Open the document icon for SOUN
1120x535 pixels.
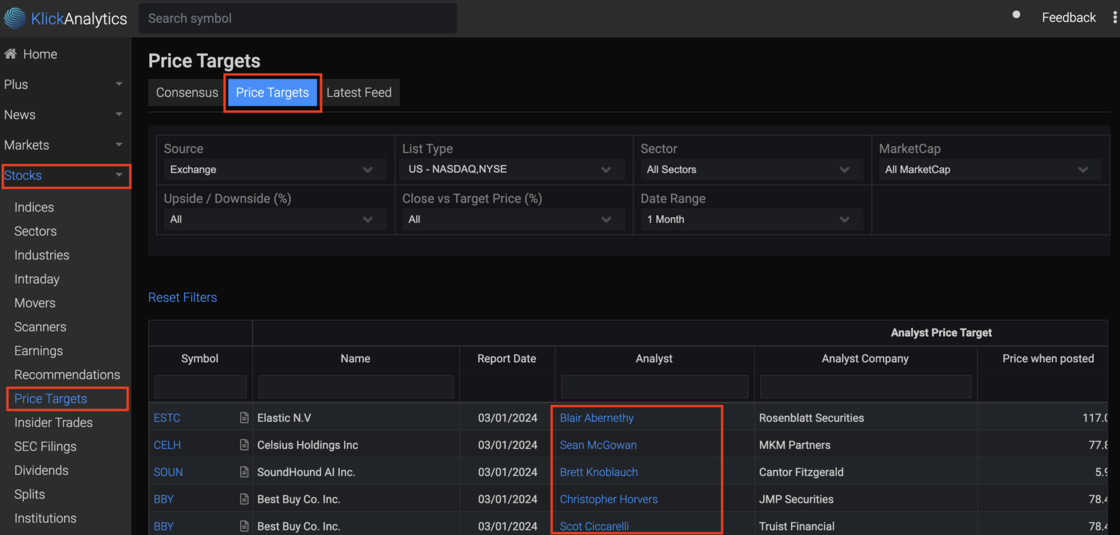click(244, 472)
